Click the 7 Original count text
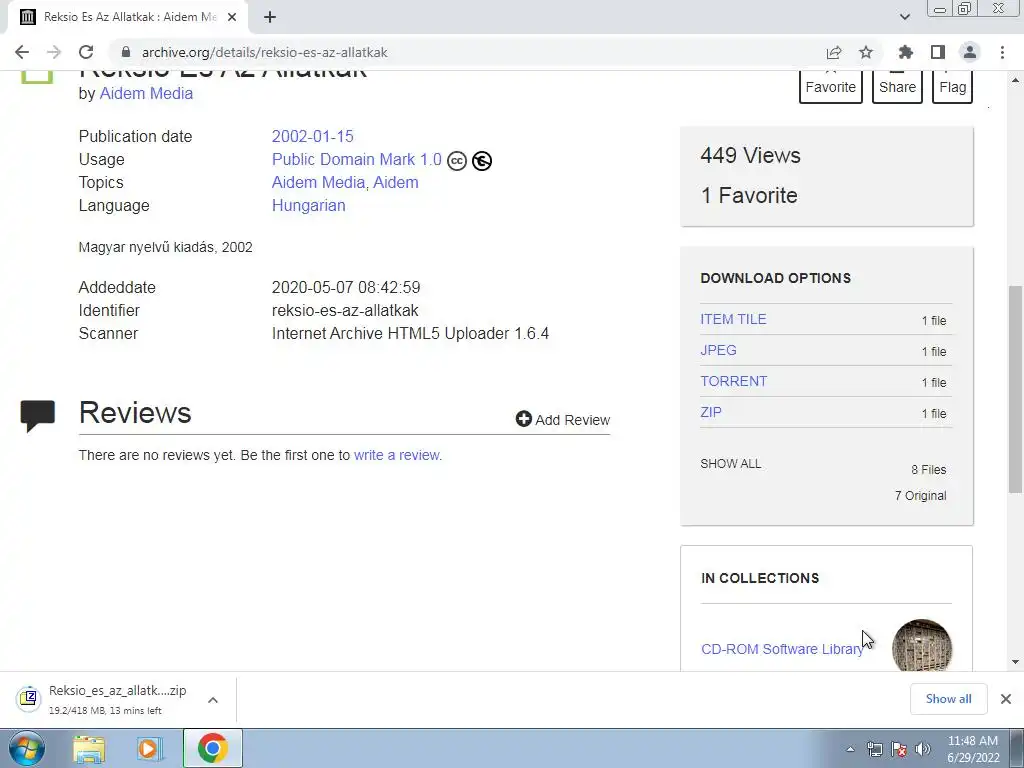Image resolution: width=1024 pixels, height=768 pixels. [920, 496]
